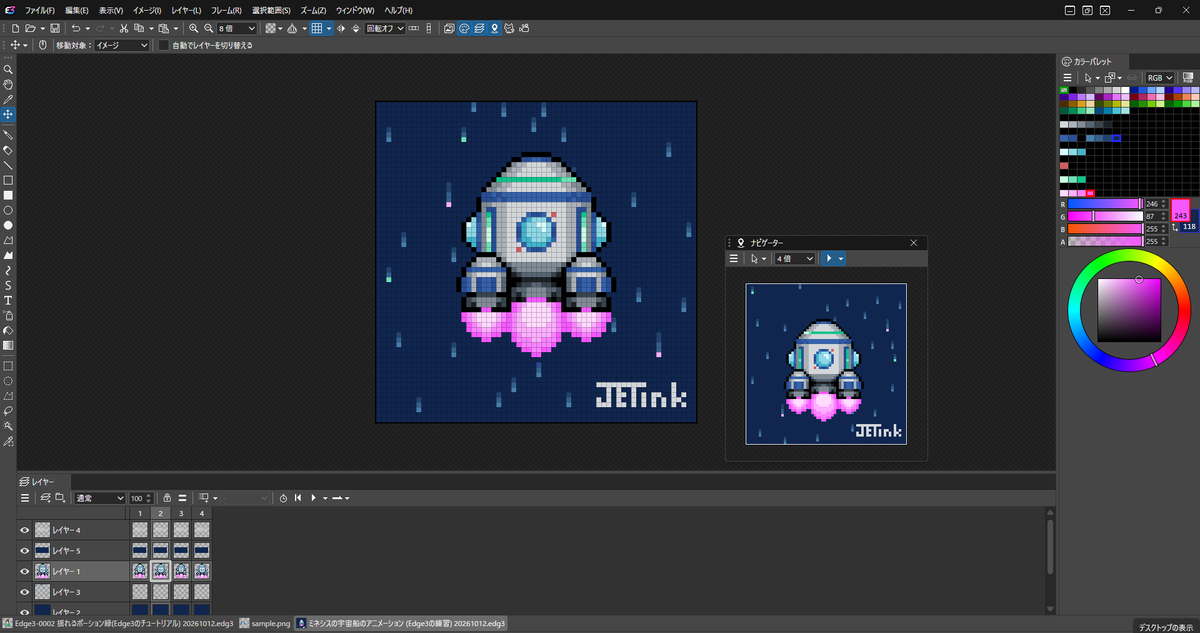This screenshot has width=1200, height=633.
Task: Open the layer panel hamburger menu
Action: (x=25, y=498)
